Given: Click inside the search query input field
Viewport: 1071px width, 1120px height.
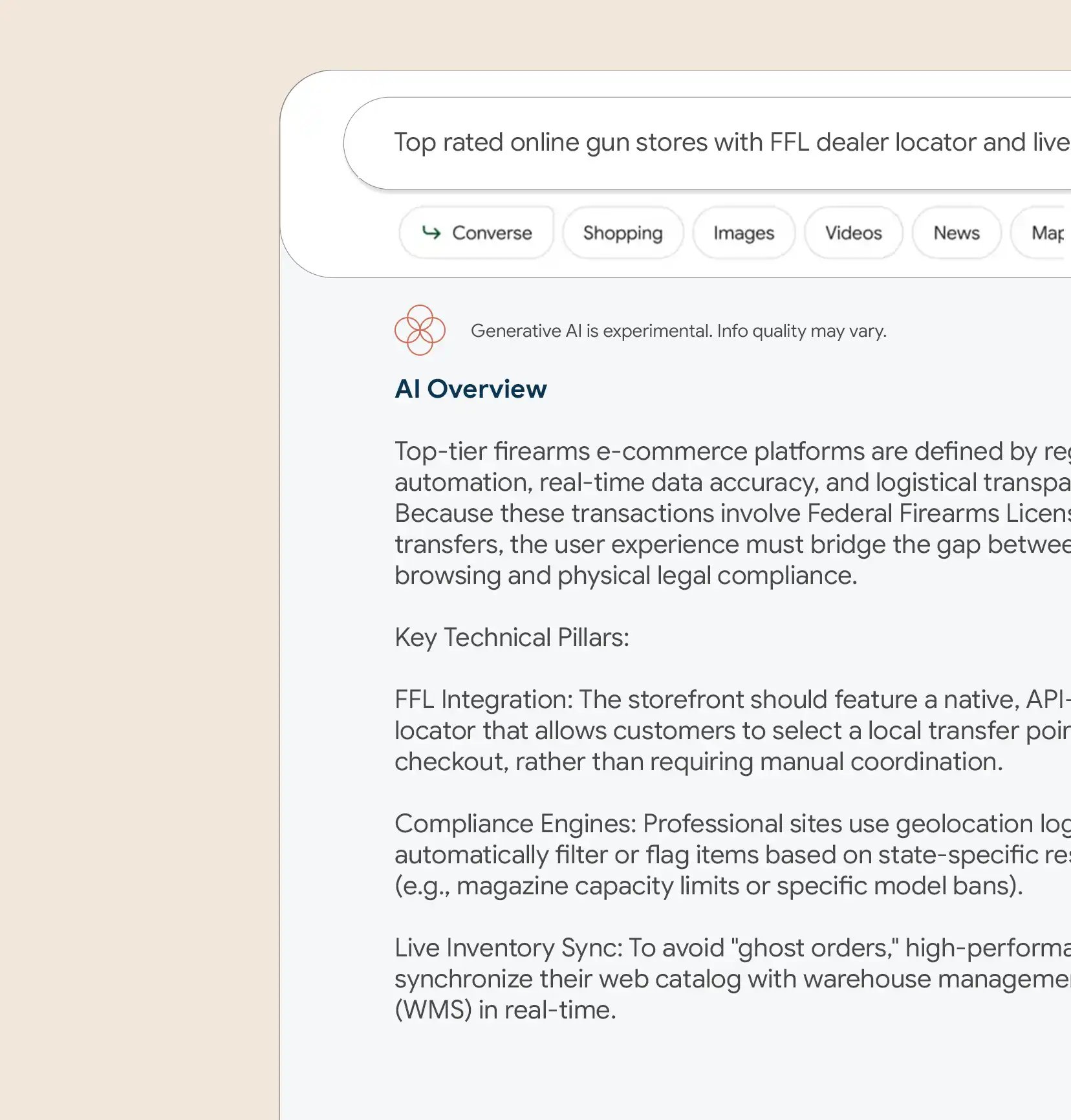Looking at the screenshot, I should tap(711, 144).
